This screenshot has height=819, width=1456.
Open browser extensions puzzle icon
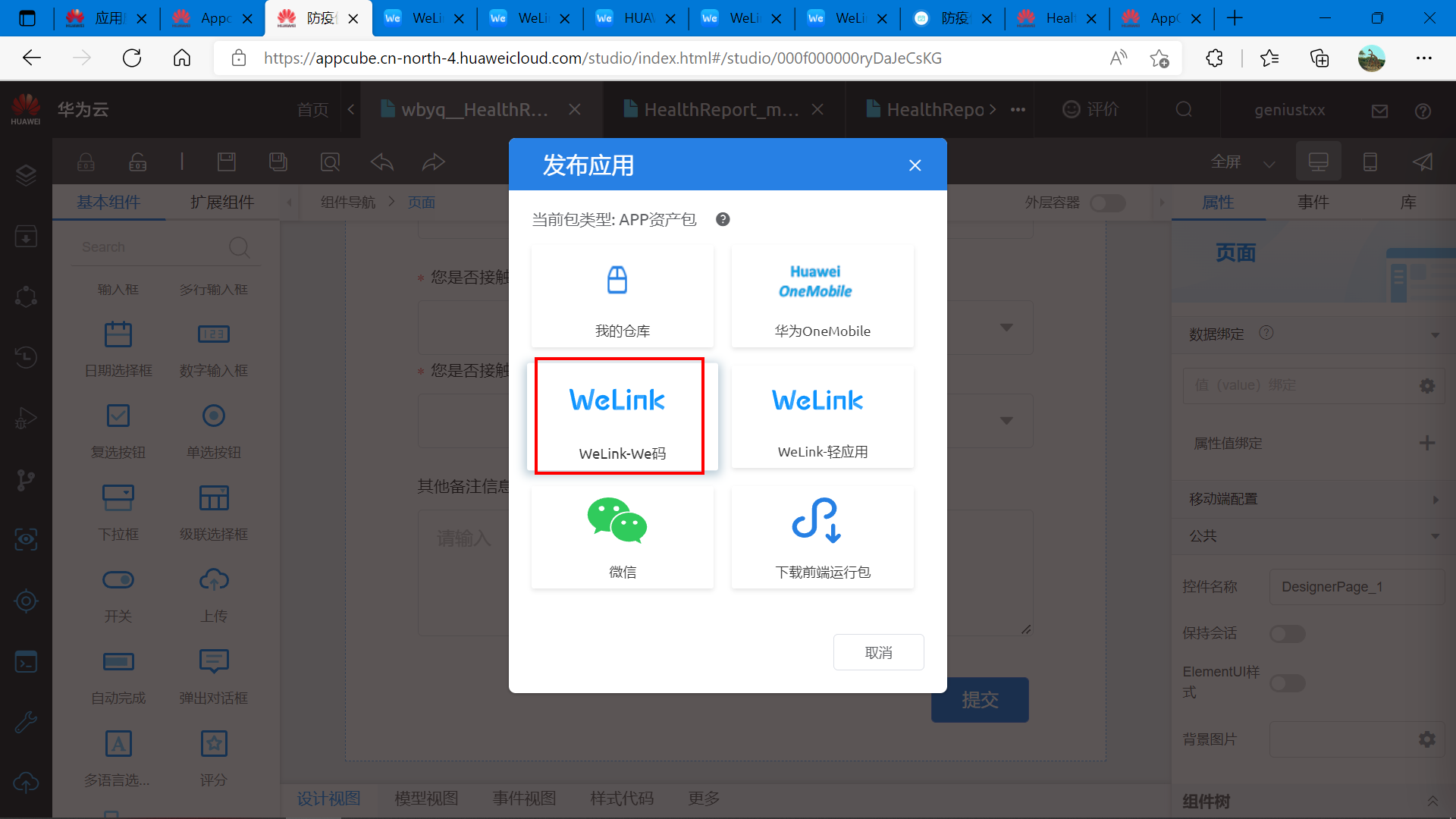tap(1214, 58)
